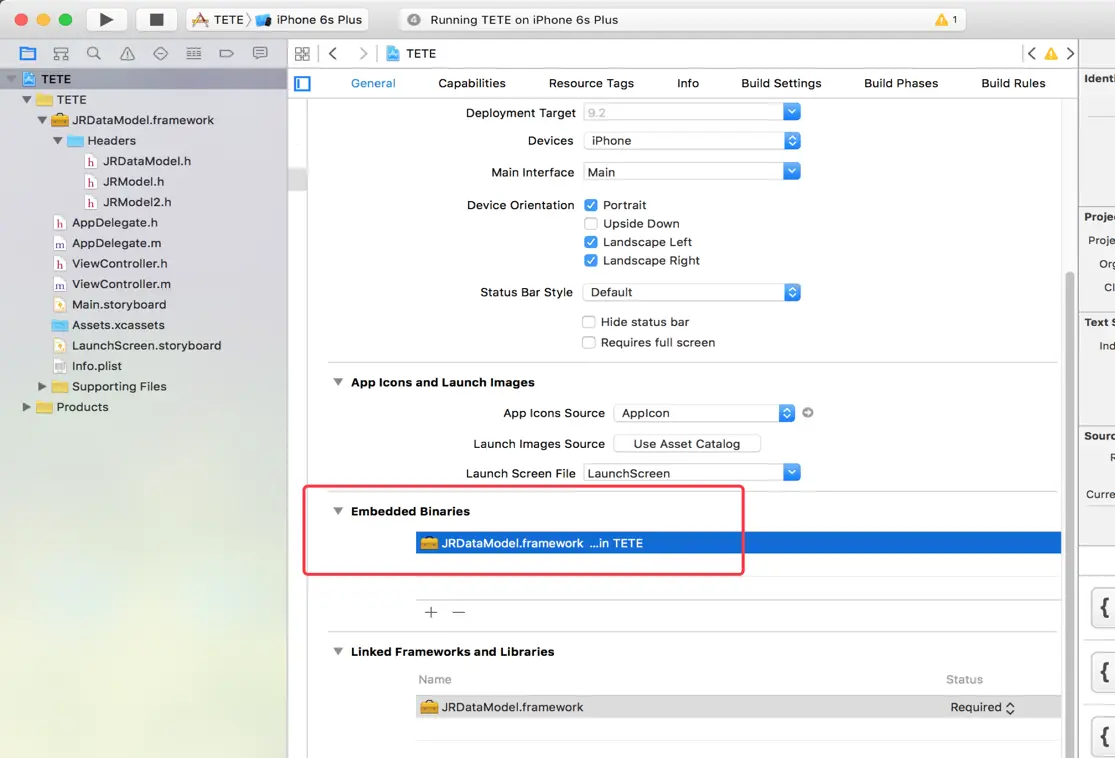Open AppDelegate.m file
The height and width of the screenshot is (758, 1115).
tap(117, 243)
